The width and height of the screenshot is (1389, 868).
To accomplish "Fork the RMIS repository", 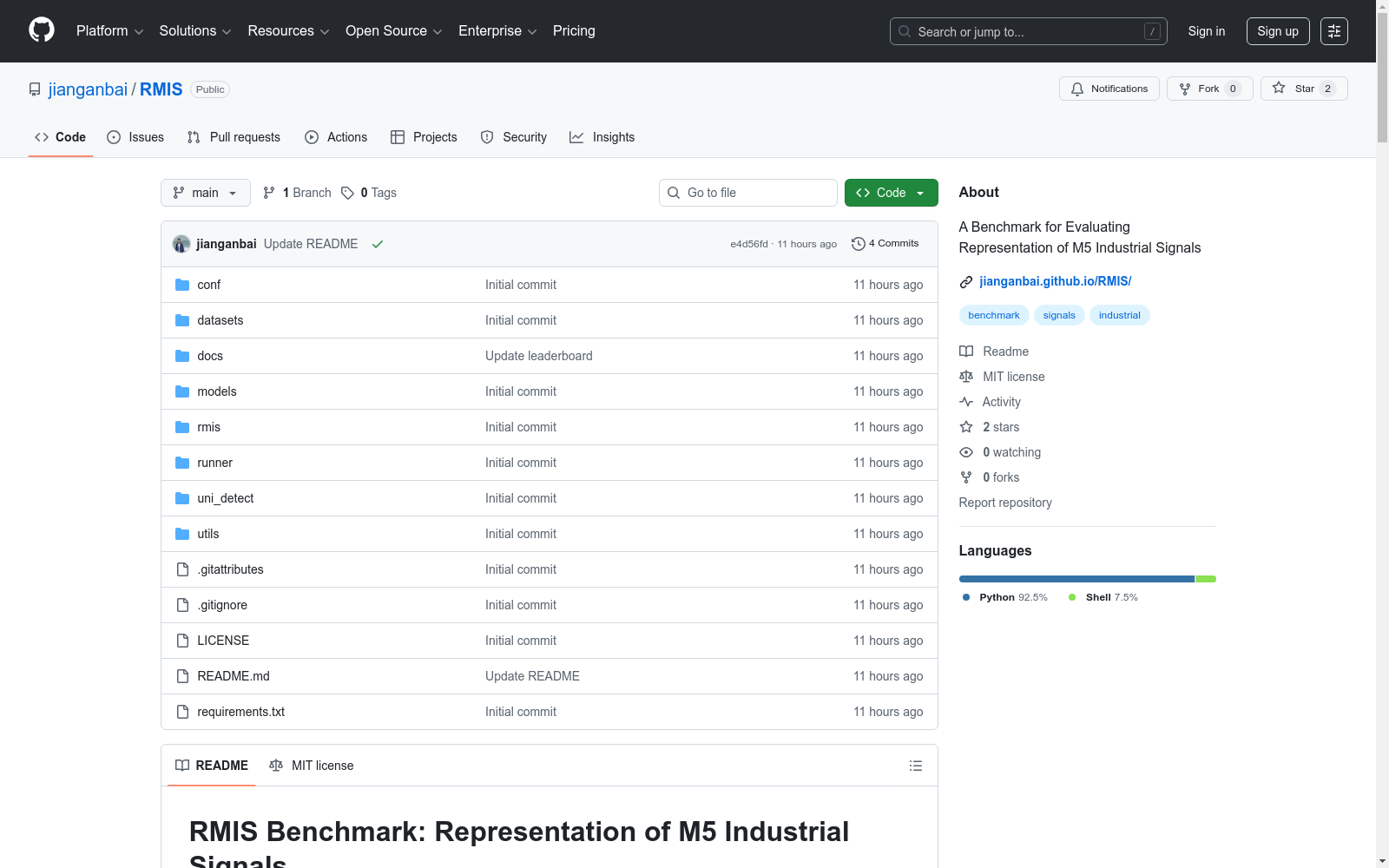I will pos(1210,89).
